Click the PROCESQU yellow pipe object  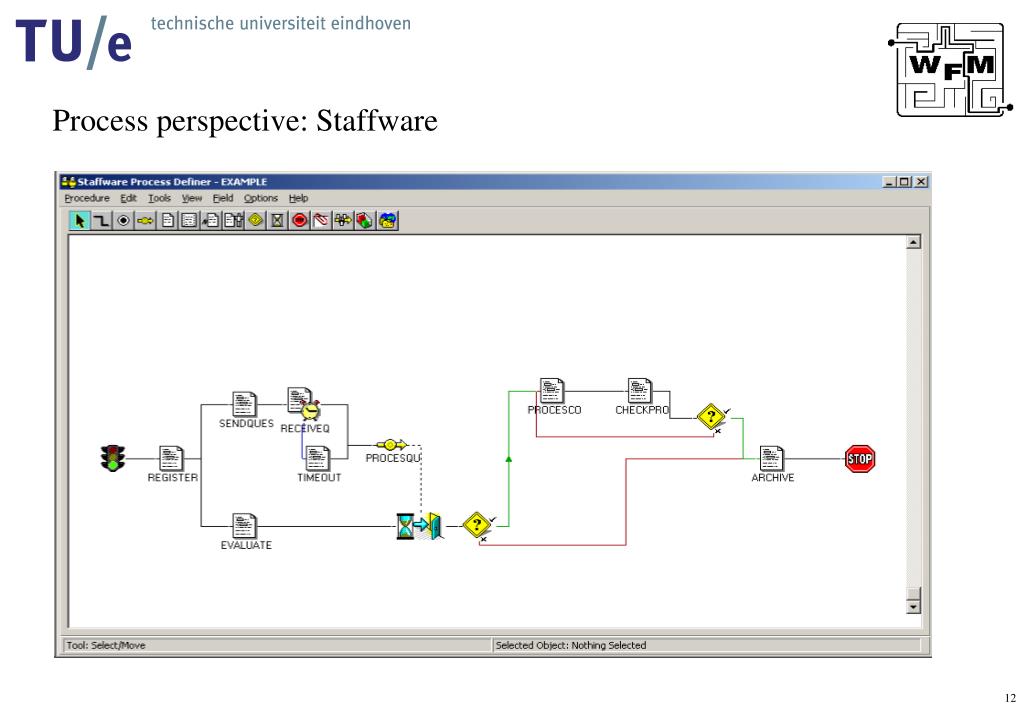click(x=391, y=444)
